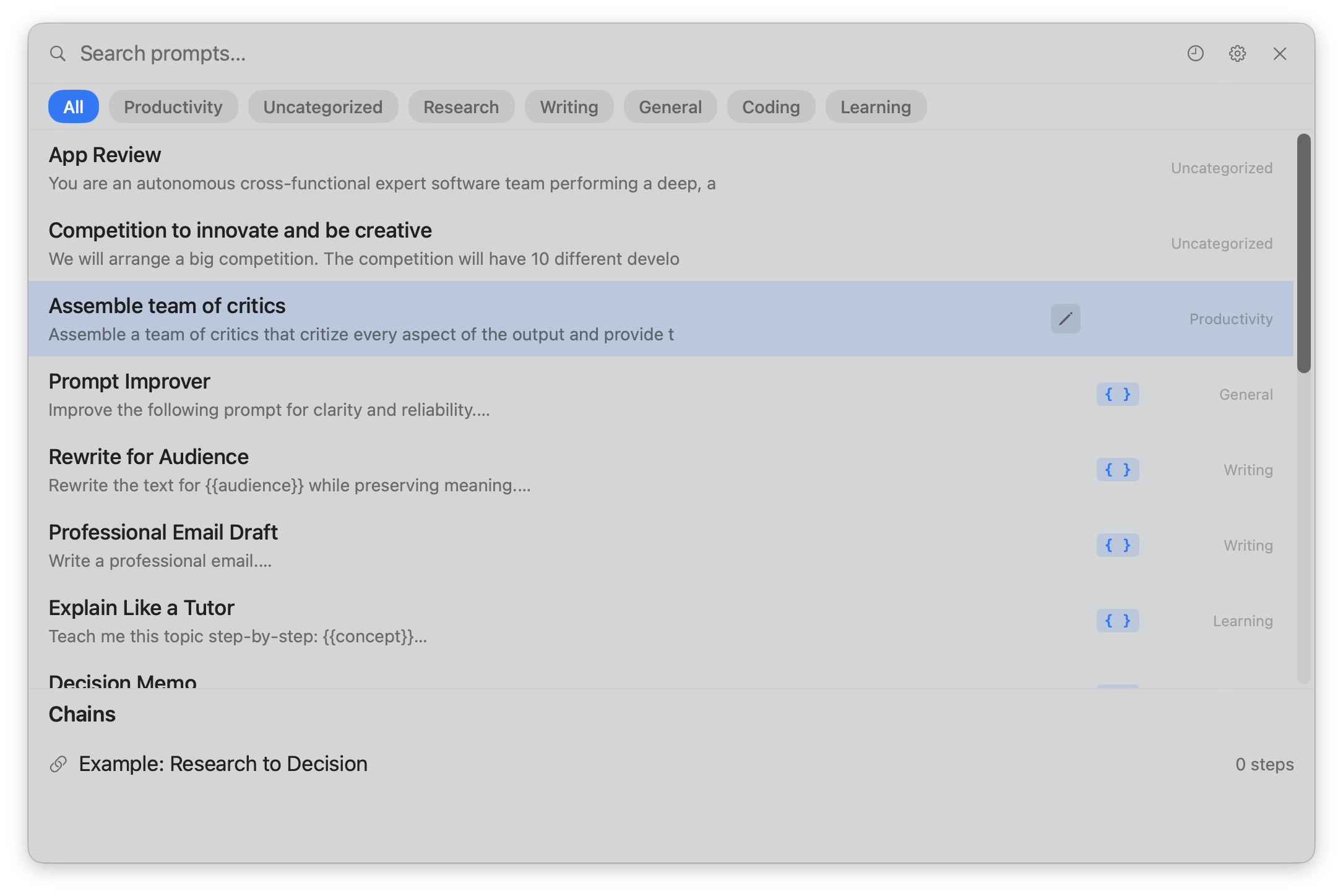Edit 'Assemble team of critics' using the pencil icon

point(1065,319)
